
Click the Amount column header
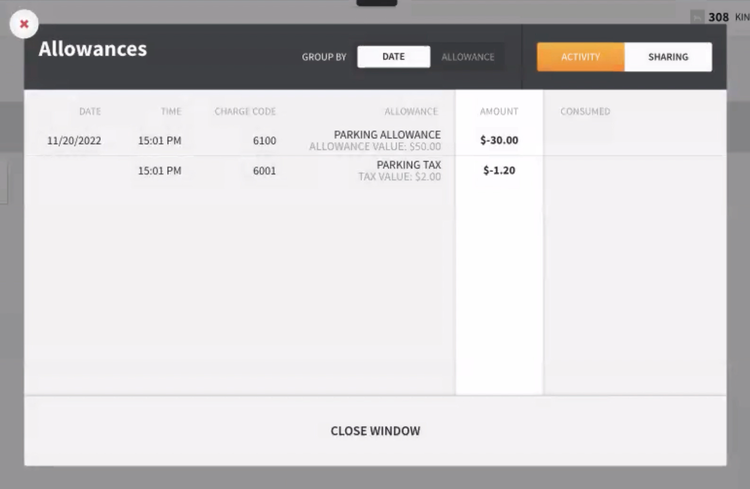tap(499, 111)
